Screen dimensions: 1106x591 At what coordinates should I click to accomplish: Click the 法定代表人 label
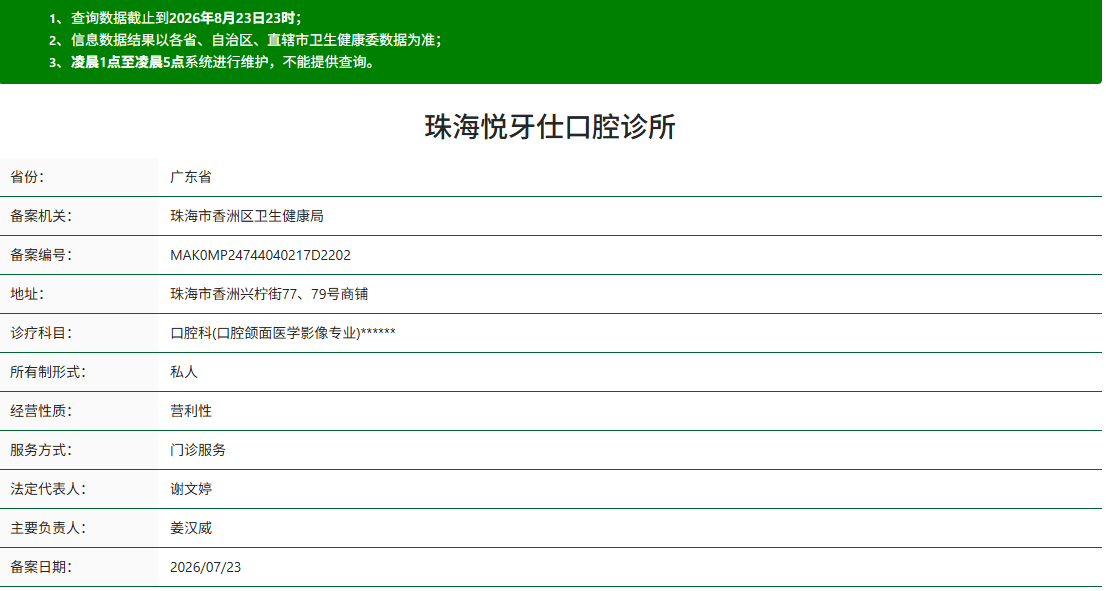coord(48,489)
